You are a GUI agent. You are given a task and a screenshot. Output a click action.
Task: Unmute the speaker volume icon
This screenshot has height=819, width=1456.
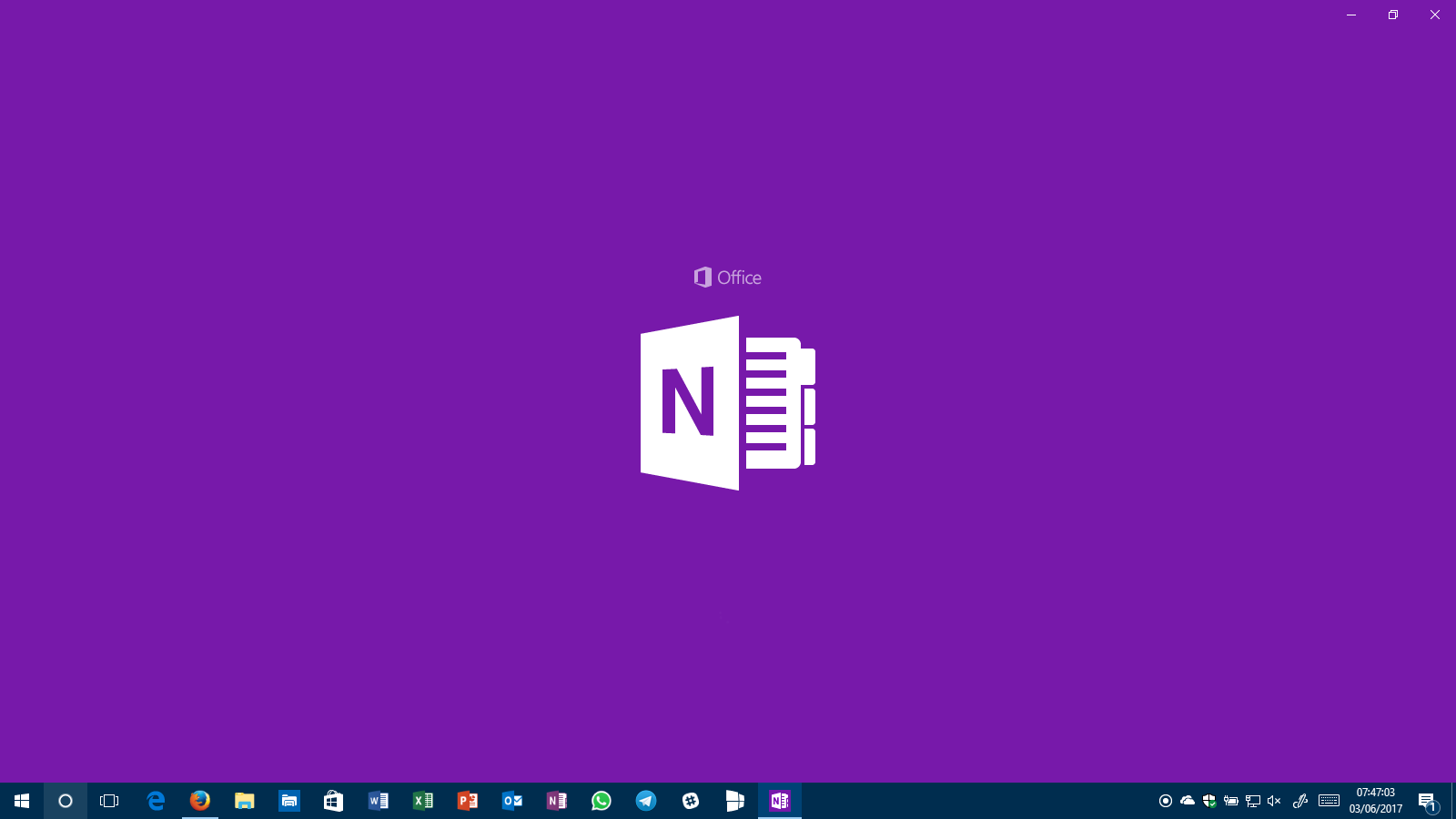tap(1274, 801)
